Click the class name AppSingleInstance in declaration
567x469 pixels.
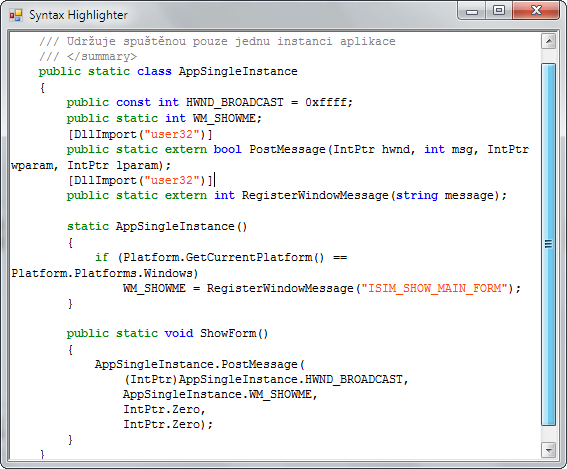238,71
